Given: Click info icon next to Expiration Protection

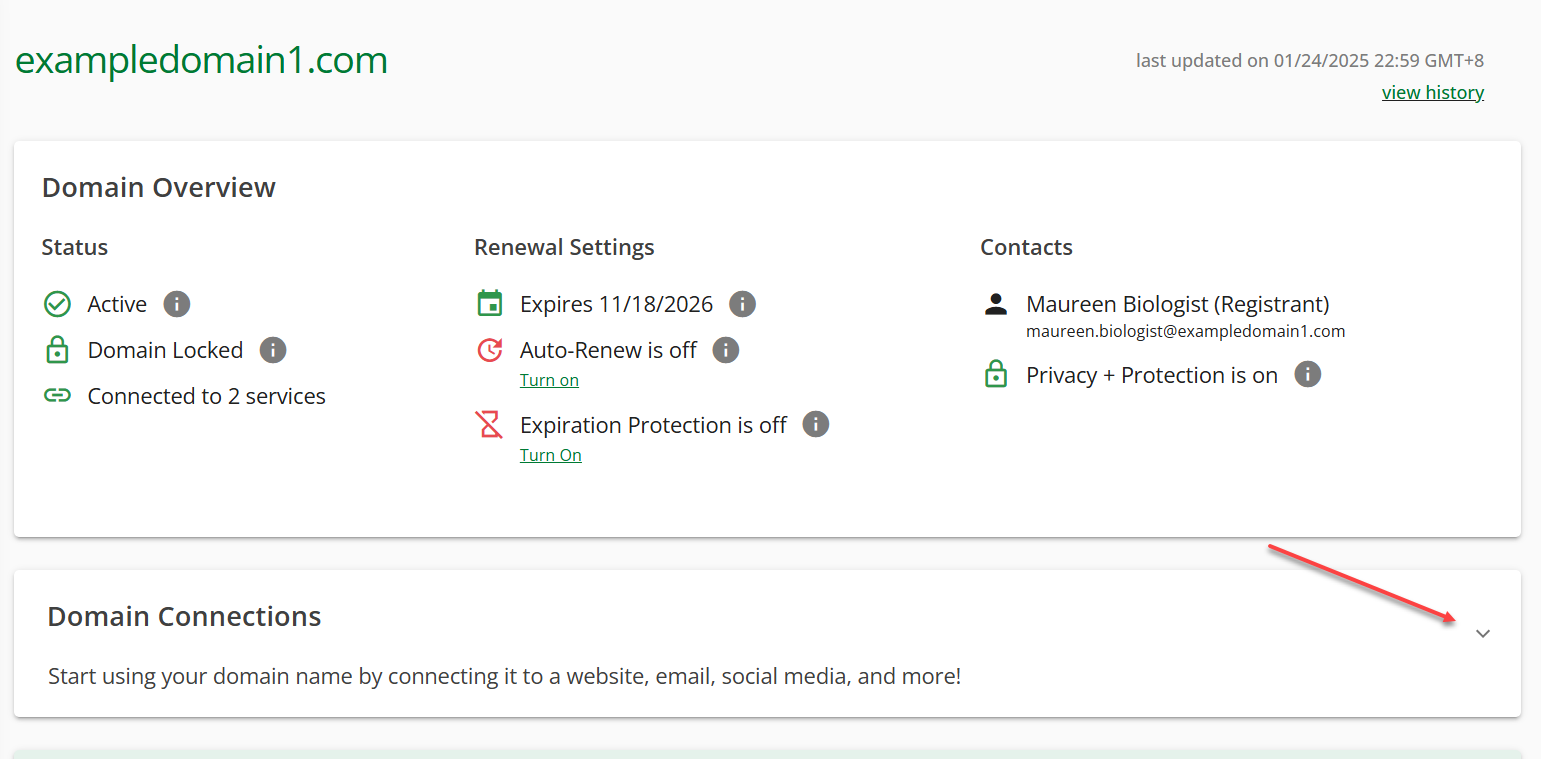Looking at the screenshot, I should coord(816,425).
